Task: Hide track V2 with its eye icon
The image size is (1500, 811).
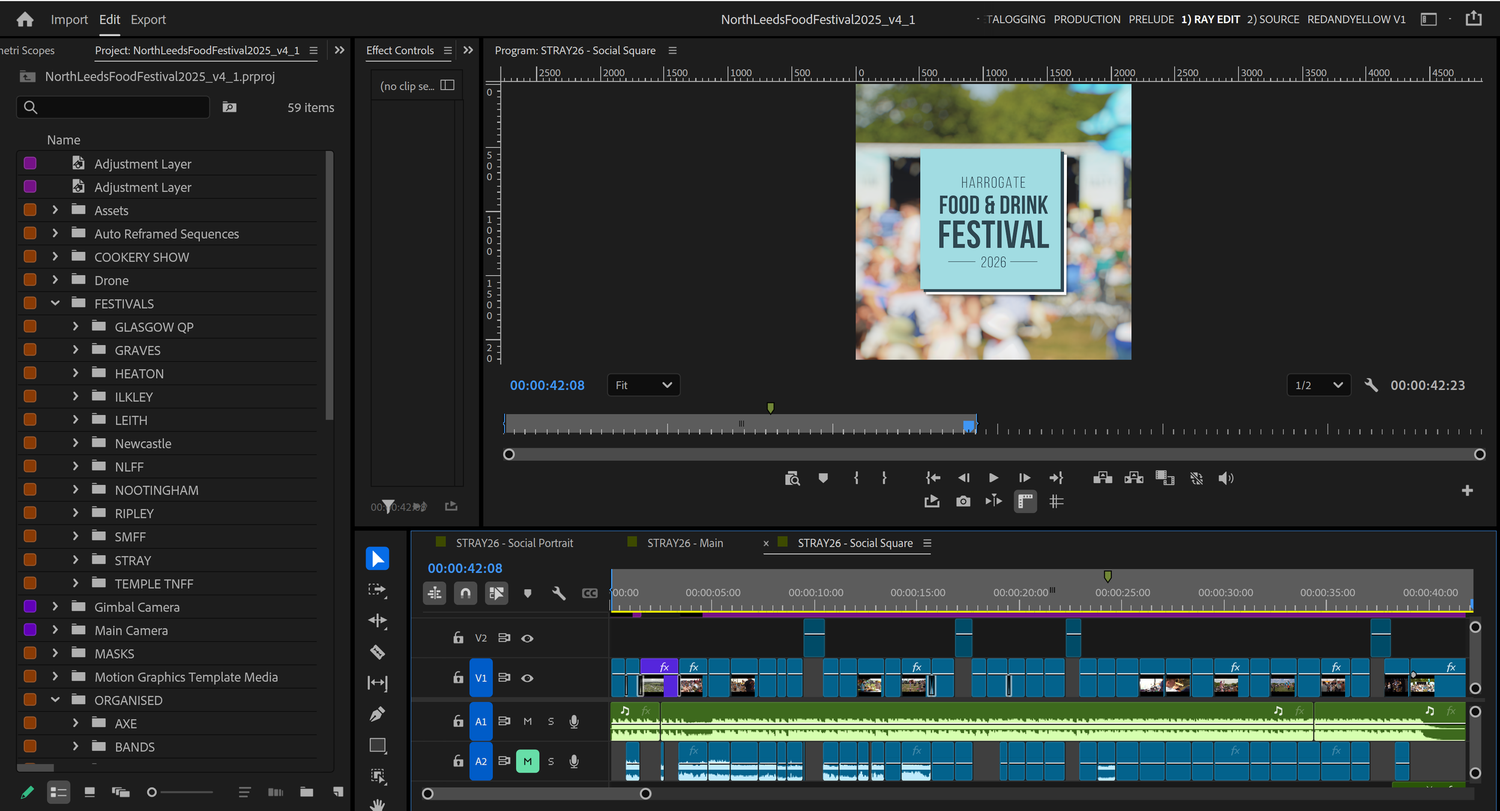Action: pos(527,638)
